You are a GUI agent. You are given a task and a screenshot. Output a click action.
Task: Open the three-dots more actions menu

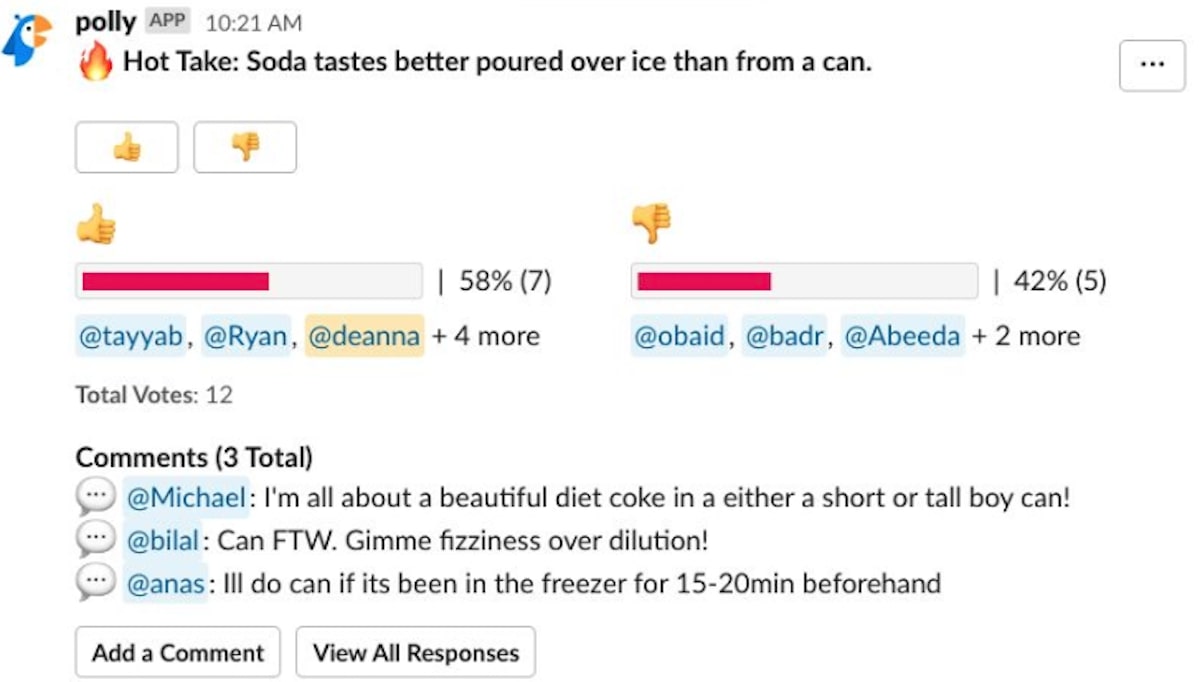pos(1152,65)
